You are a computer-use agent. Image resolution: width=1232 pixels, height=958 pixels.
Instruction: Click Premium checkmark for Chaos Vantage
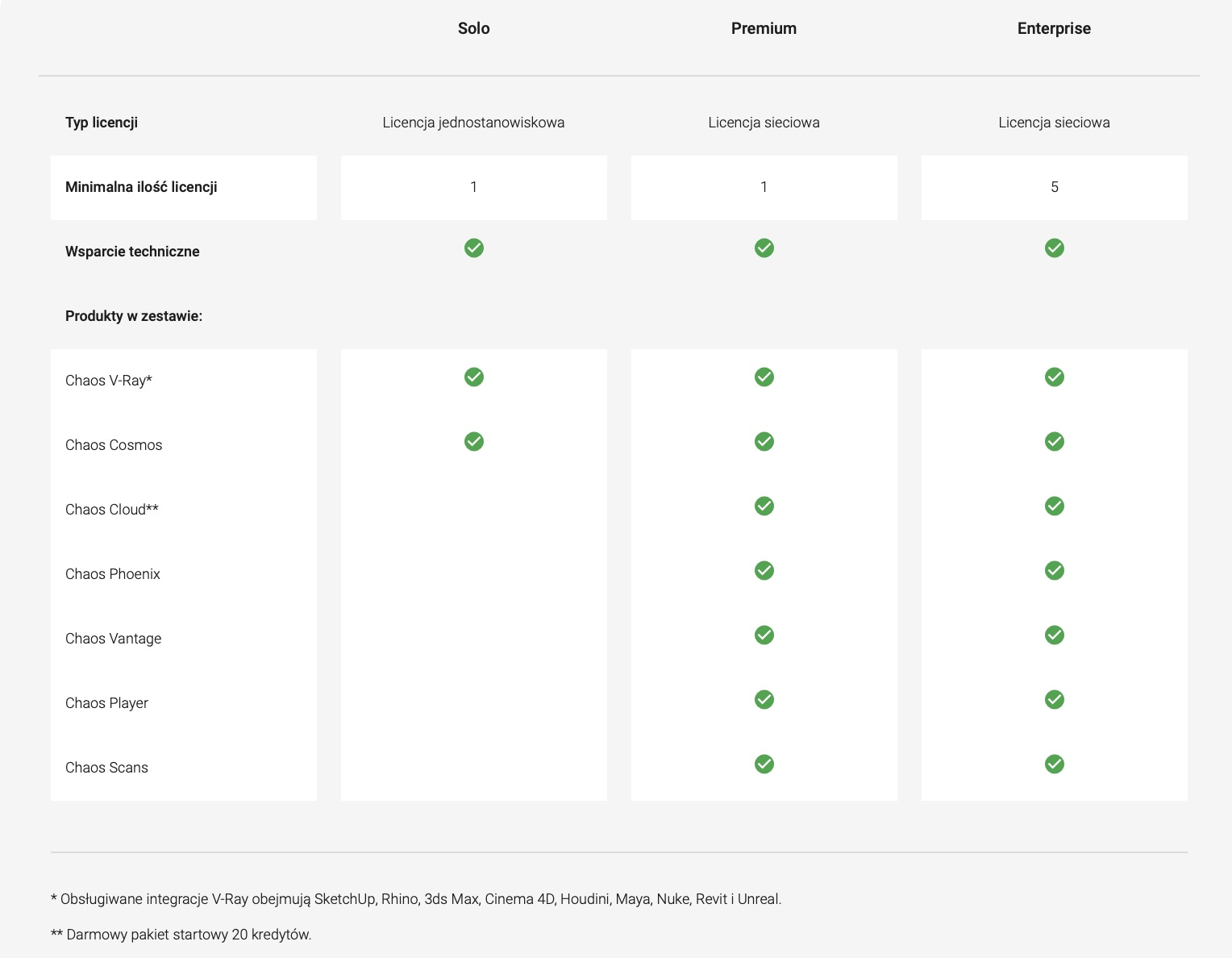(x=764, y=635)
